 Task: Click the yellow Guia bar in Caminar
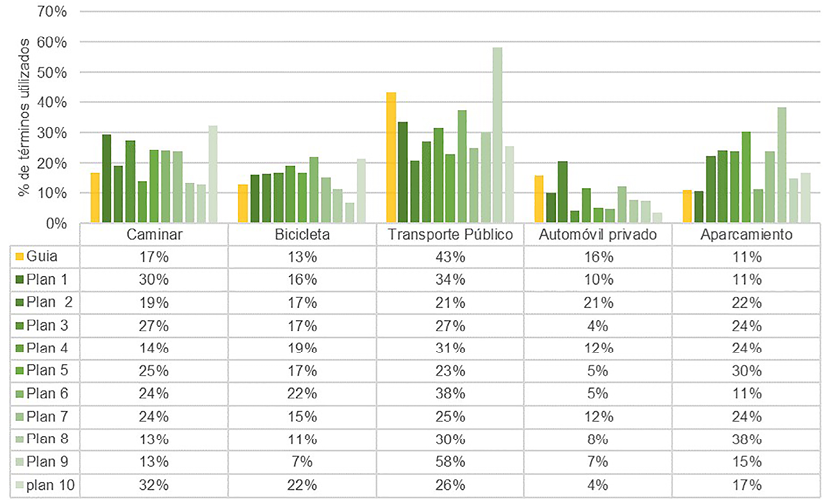95,197
